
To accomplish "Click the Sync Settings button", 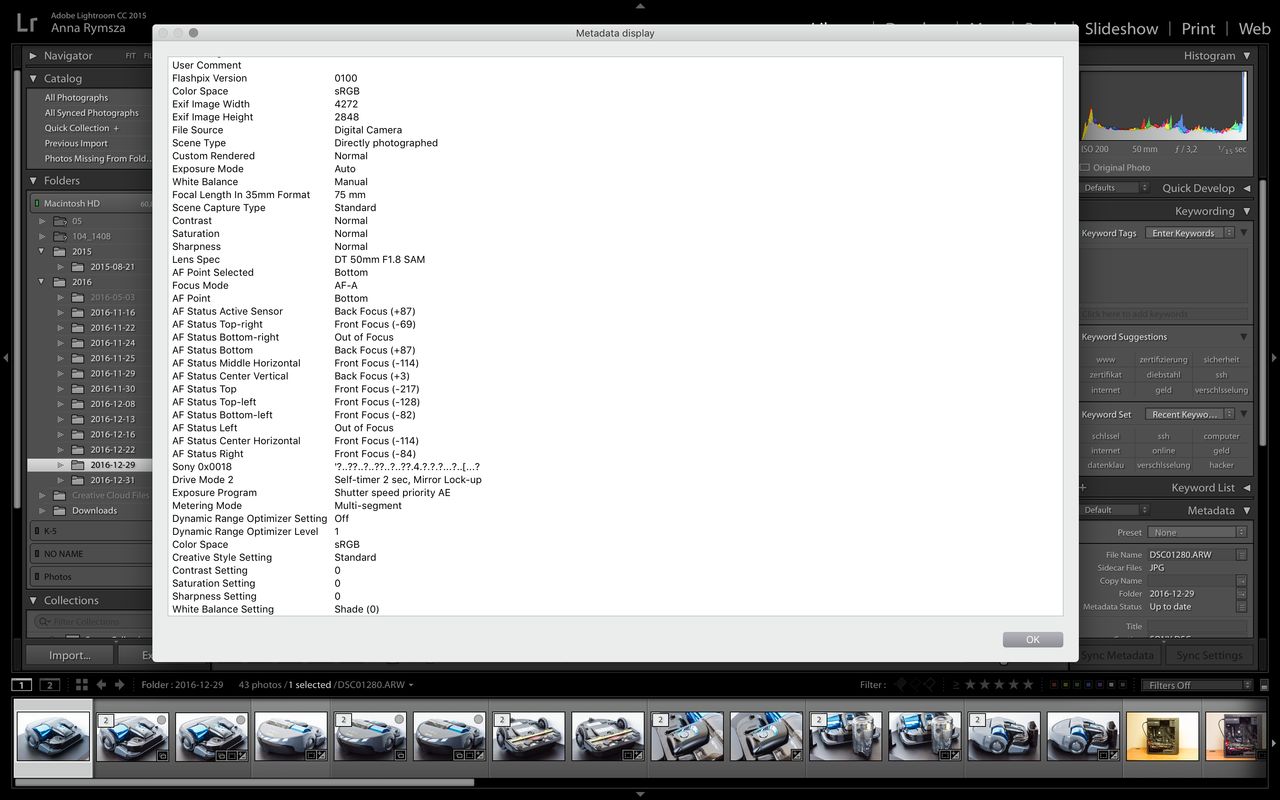I will coord(1209,656).
